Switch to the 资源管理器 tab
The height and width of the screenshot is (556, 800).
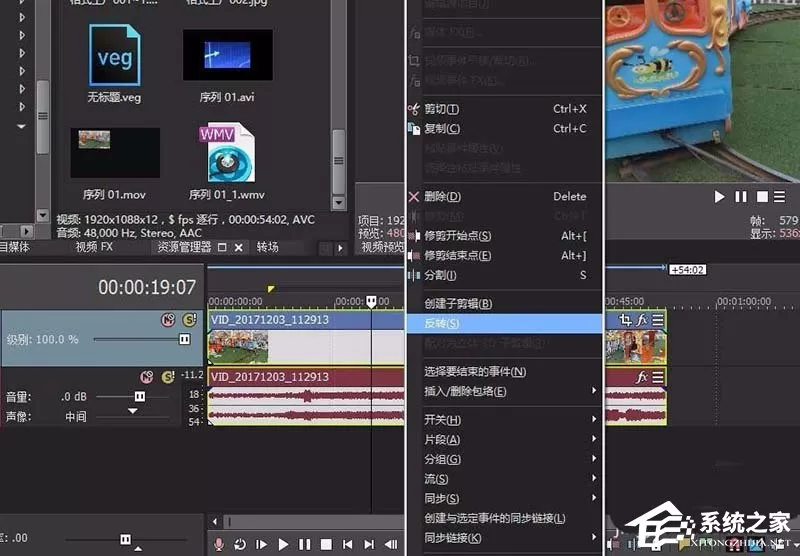pos(184,247)
